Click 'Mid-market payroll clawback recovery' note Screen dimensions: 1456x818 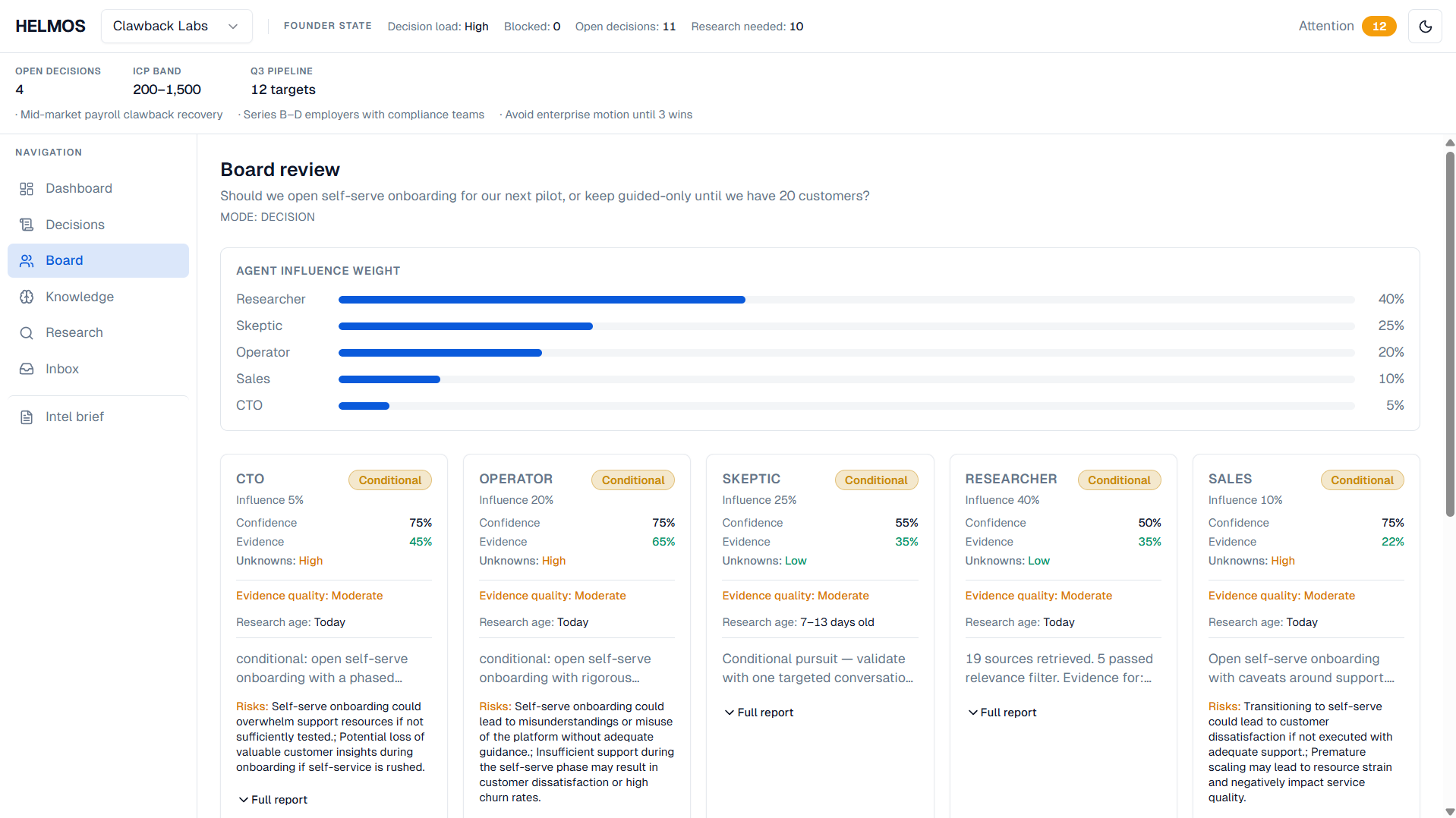point(119,115)
